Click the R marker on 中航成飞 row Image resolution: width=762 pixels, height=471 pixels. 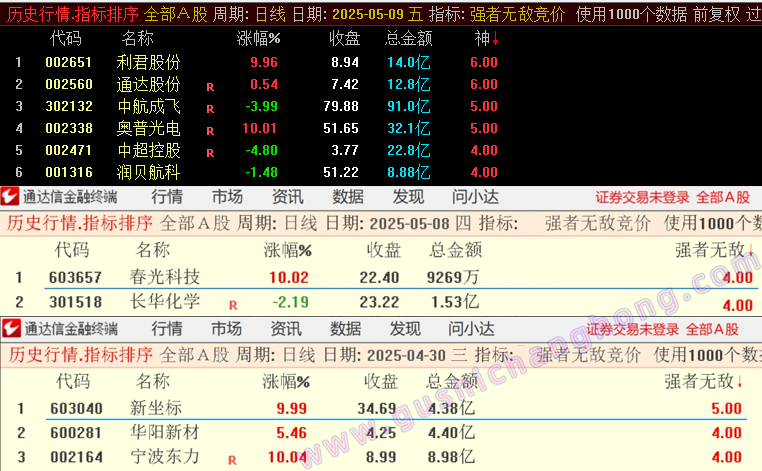point(210,109)
